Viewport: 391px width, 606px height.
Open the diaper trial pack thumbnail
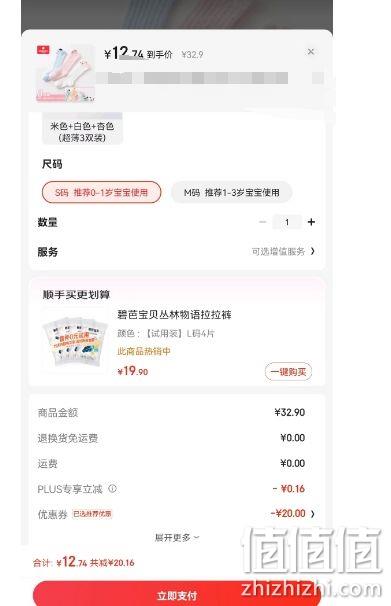point(74,341)
